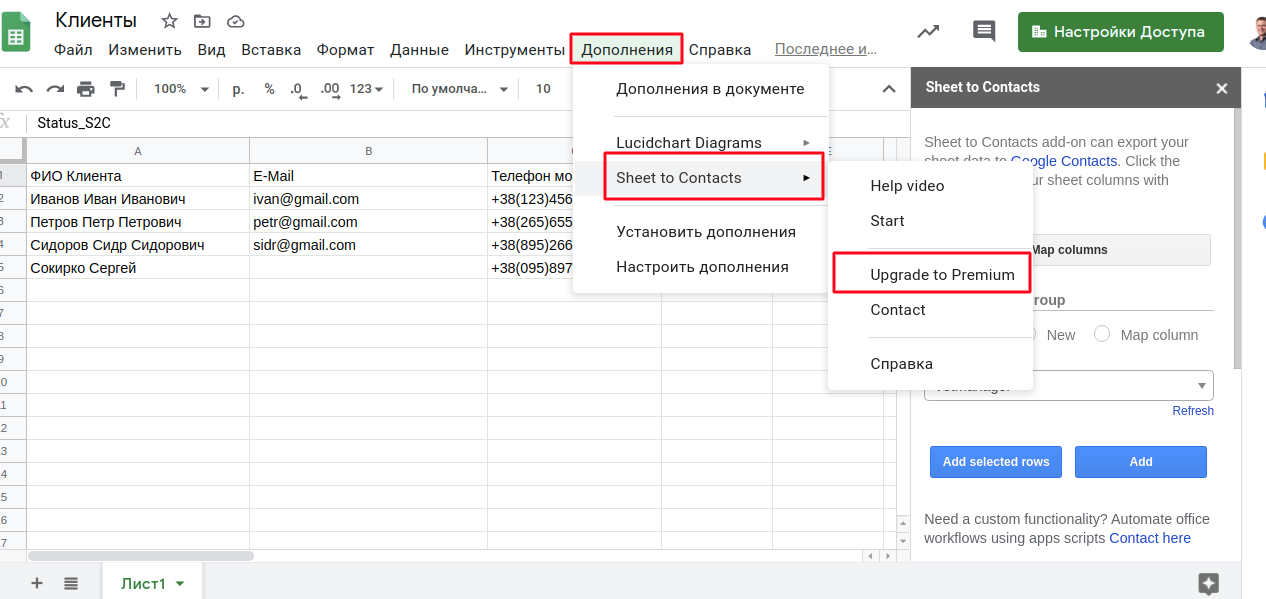Collapse the toolbar with the up chevron
This screenshot has width=1266, height=599.
(888, 89)
